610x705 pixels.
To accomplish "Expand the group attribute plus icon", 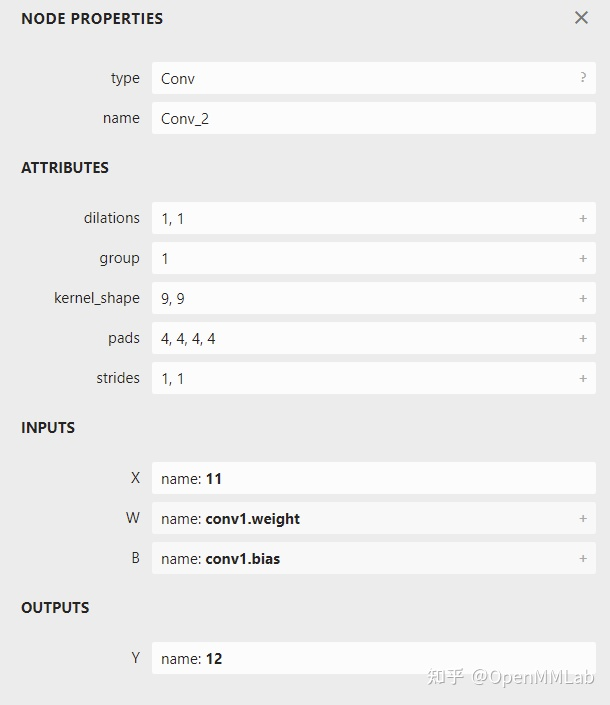I will click(583, 259).
